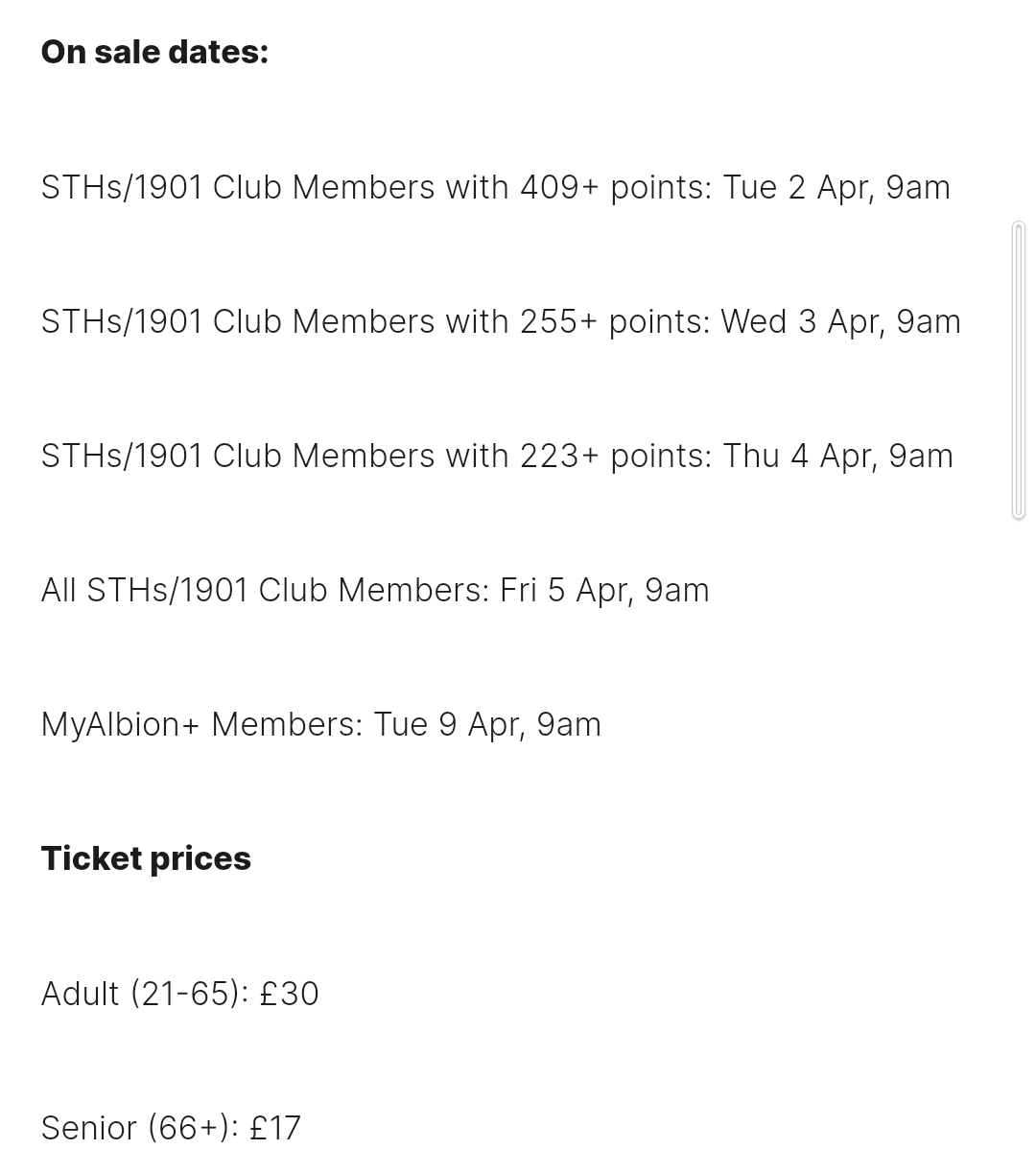Click the word 'MyAlbion+'
The width and height of the screenshot is (1036, 1173).
pos(121,724)
